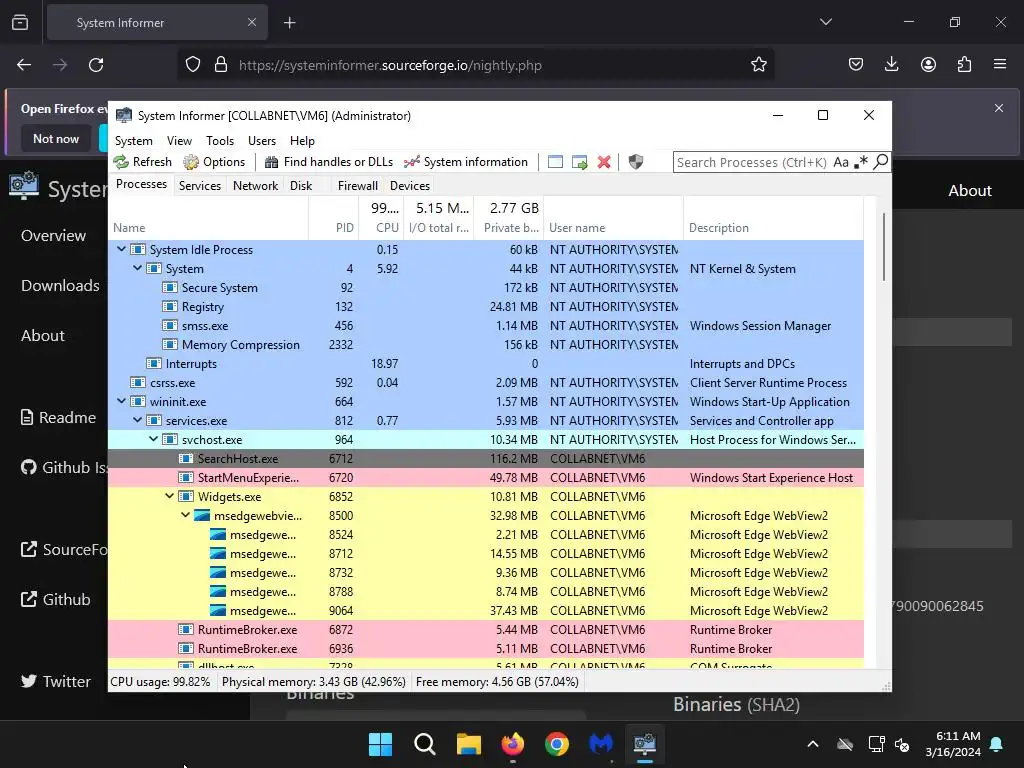The width and height of the screenshot is (1024, 768).
Task: Open Windows Start menu
Action: tap(380, 744)
